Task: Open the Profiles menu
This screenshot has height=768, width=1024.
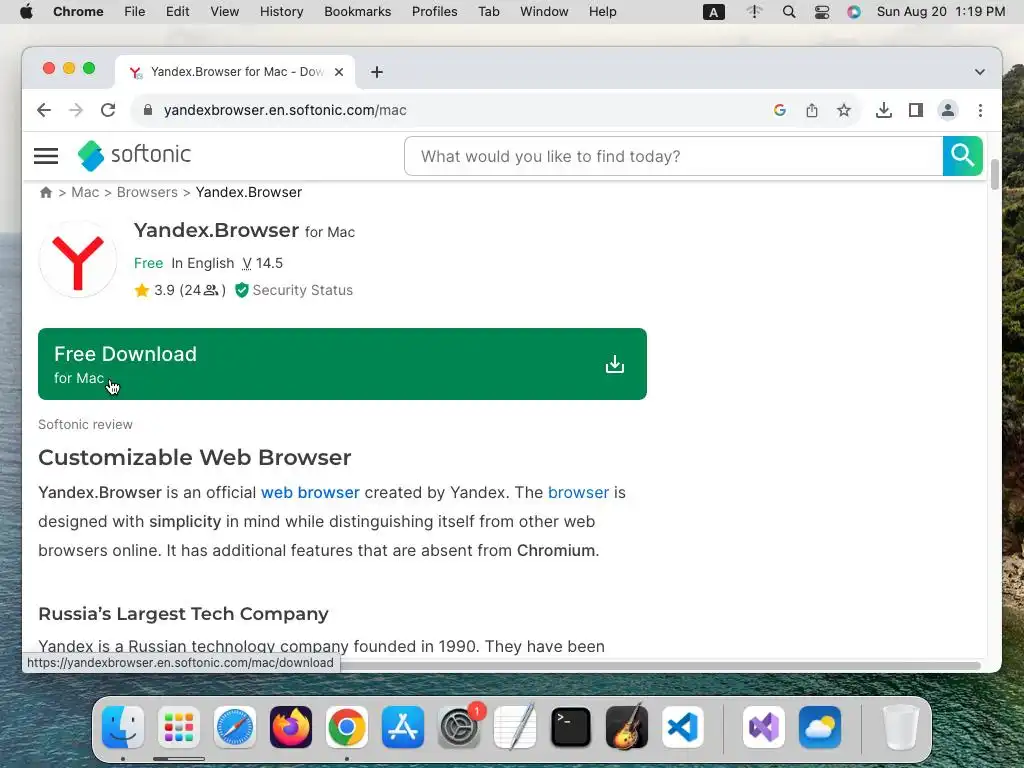Action: [434, 12]
